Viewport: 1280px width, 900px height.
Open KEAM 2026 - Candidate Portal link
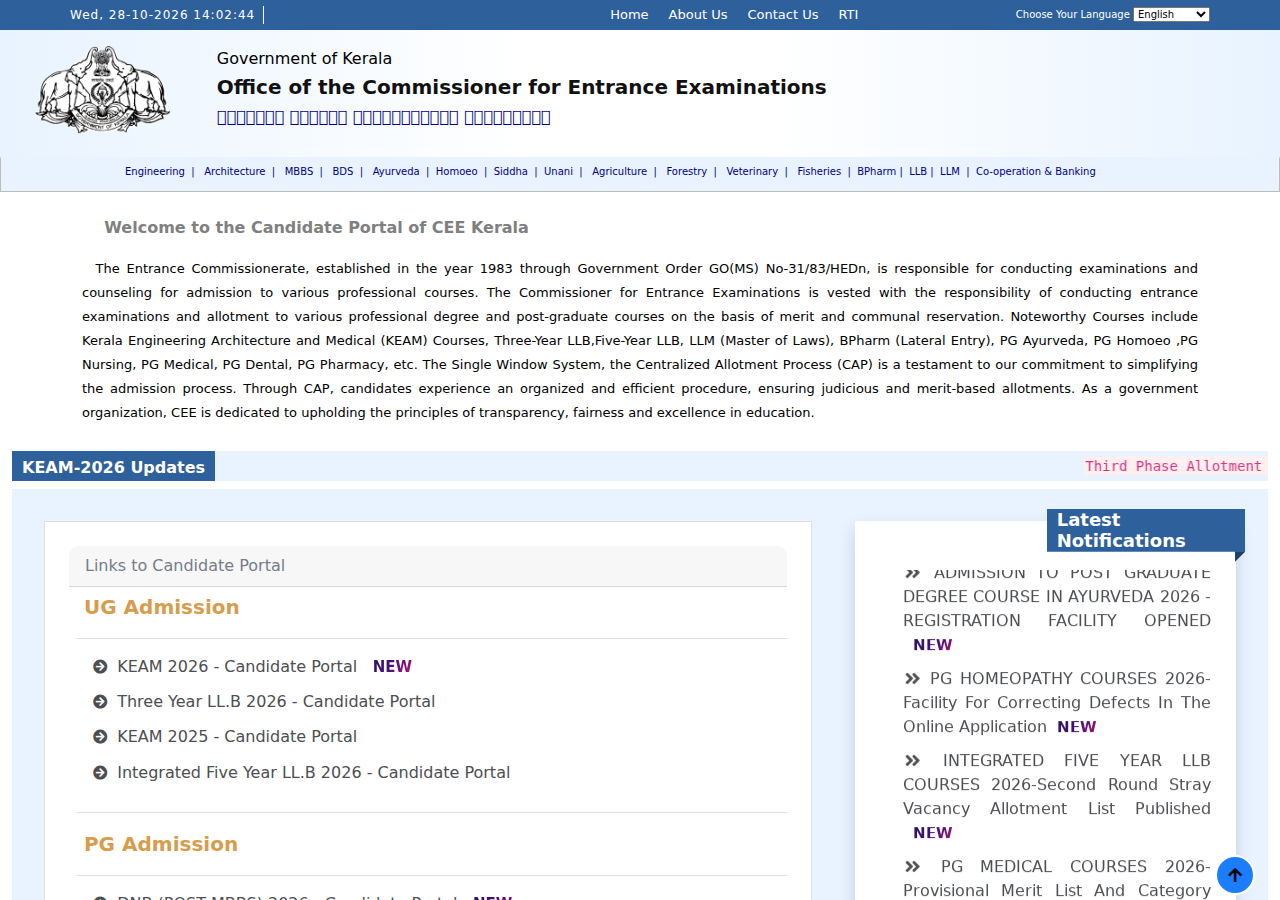[237, 667]
